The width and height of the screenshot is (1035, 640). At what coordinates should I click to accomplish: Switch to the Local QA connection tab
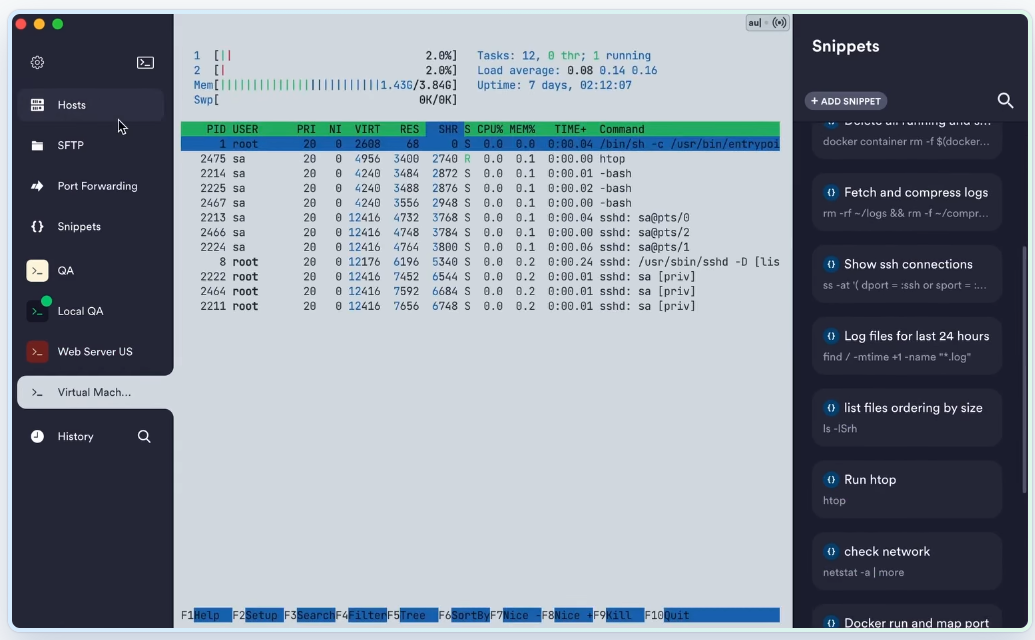(x=80, y=311)
